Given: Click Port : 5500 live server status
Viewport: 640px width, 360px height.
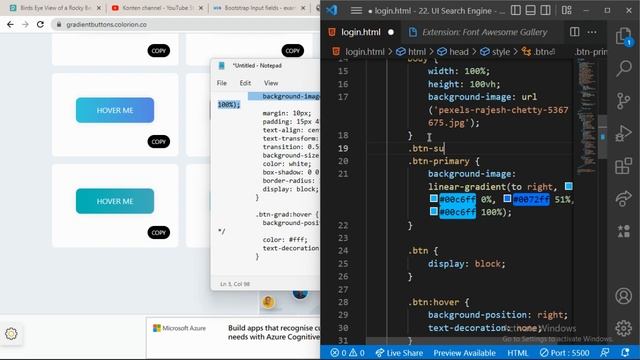Looking at the screenshot, I should pyautogui.click(x=564, y=353).
